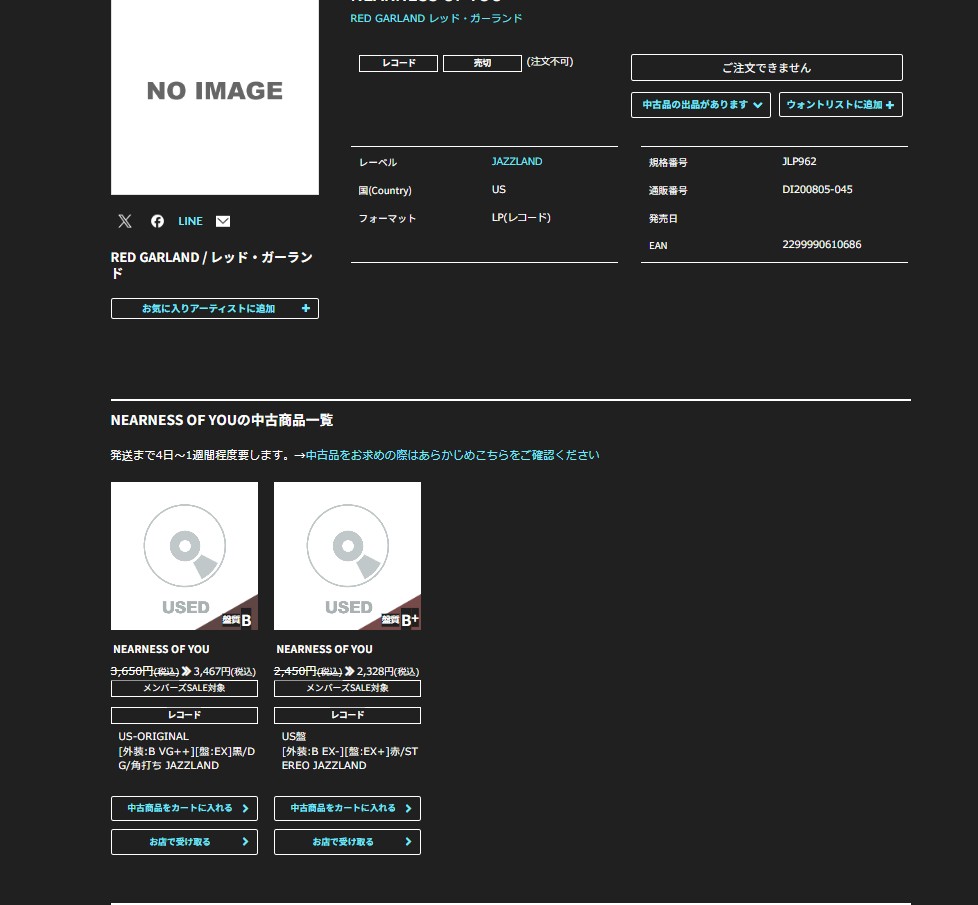
Task: Click the B+ grade used disc image
Action: (x=347, y=556)
